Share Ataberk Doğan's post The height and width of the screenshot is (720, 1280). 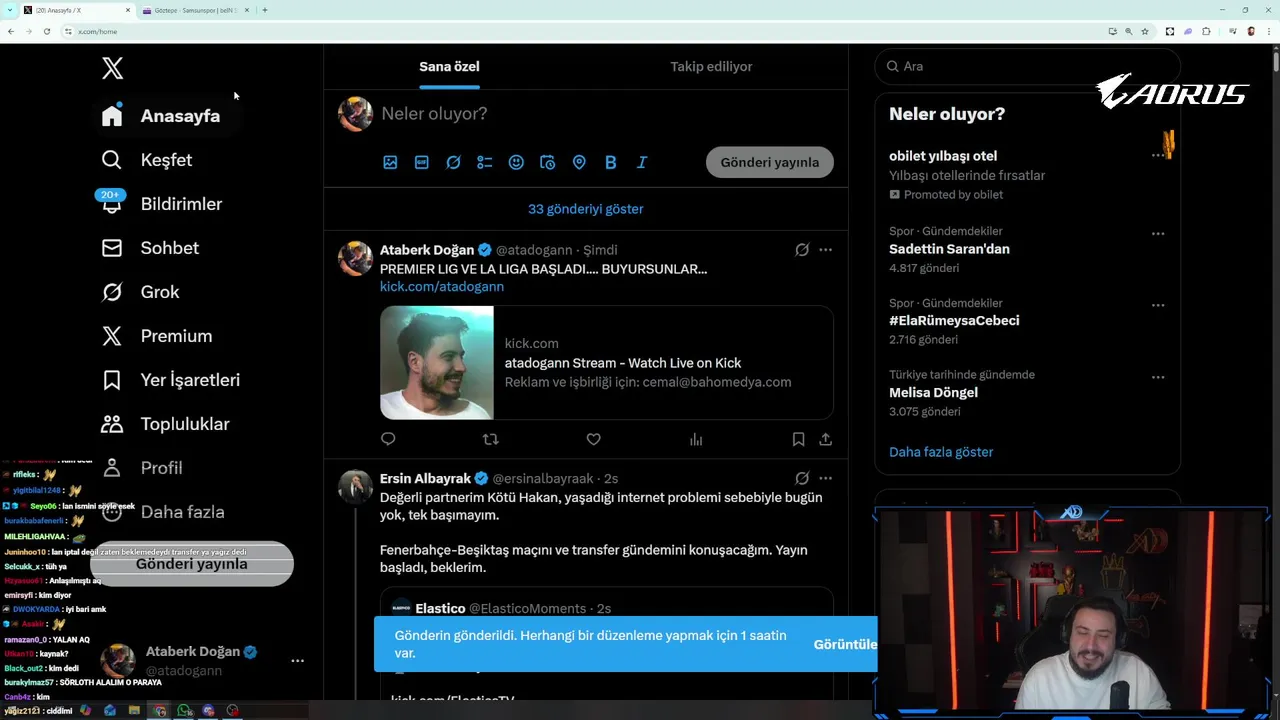[x=825, y=439]
